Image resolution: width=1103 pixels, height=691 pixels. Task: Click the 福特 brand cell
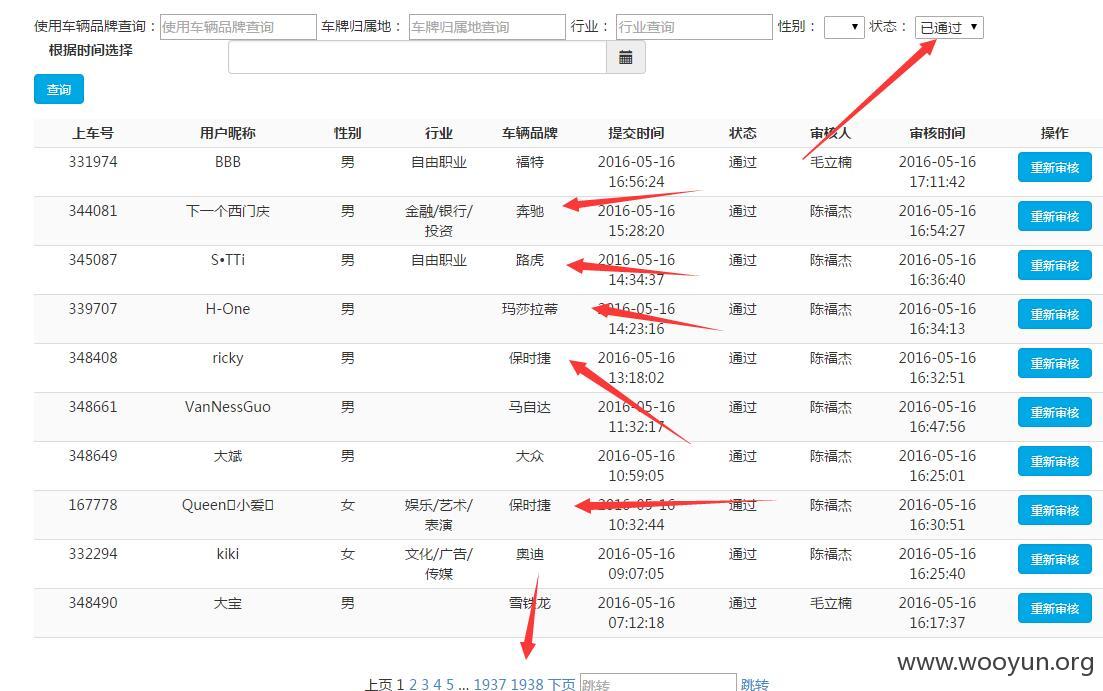530,162
